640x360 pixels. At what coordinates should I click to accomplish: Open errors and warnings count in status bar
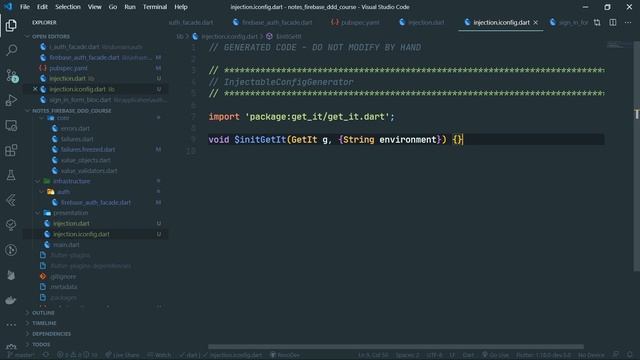click(x=77, y=355)
